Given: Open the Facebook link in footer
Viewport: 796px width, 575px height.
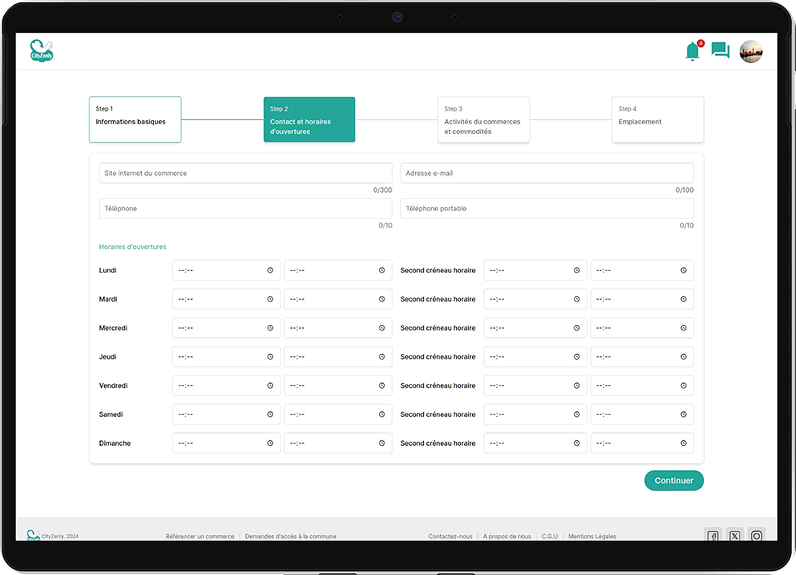Looking at the screenshot, I should click(713, 536).
